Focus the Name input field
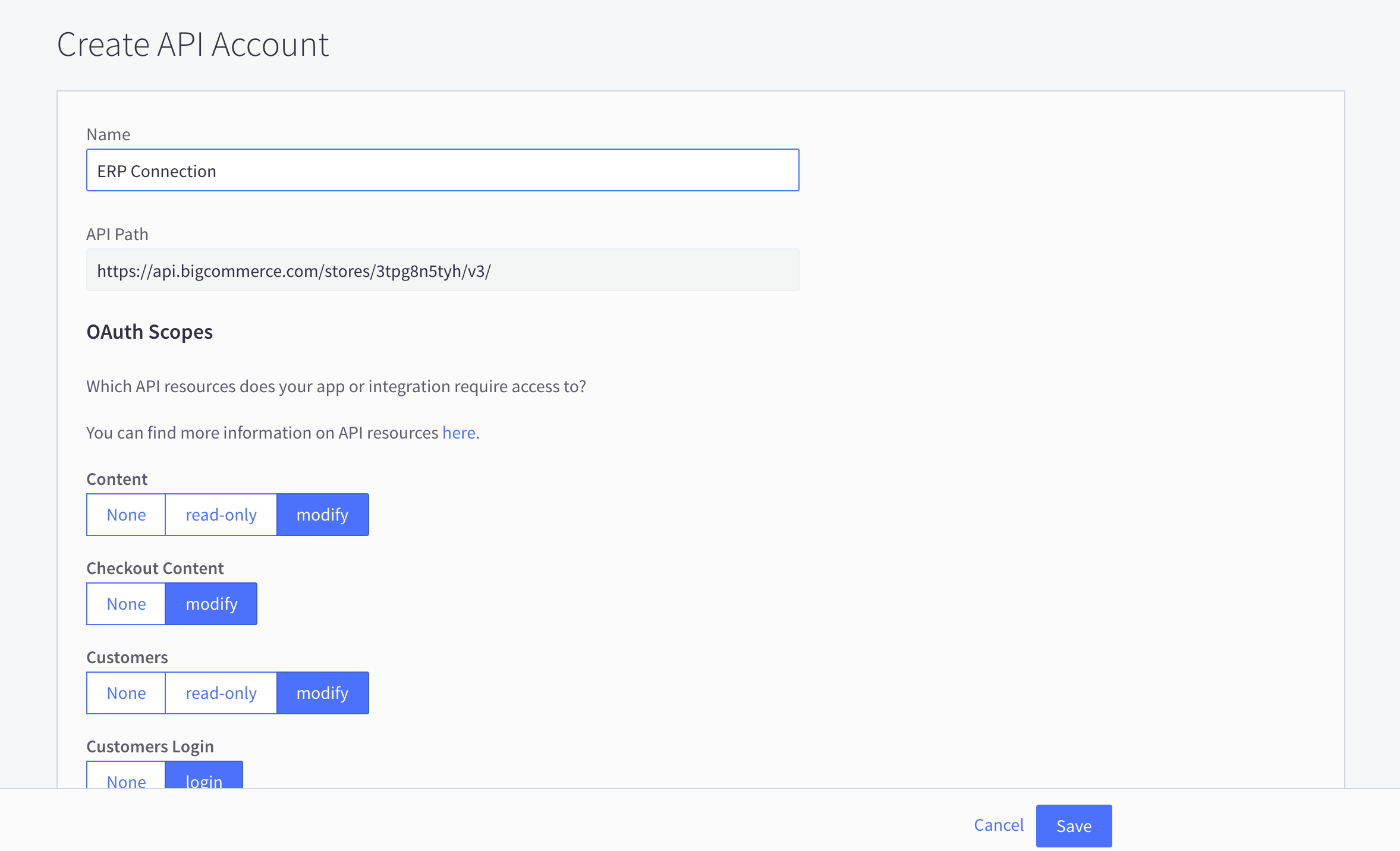 click(442, 171)
